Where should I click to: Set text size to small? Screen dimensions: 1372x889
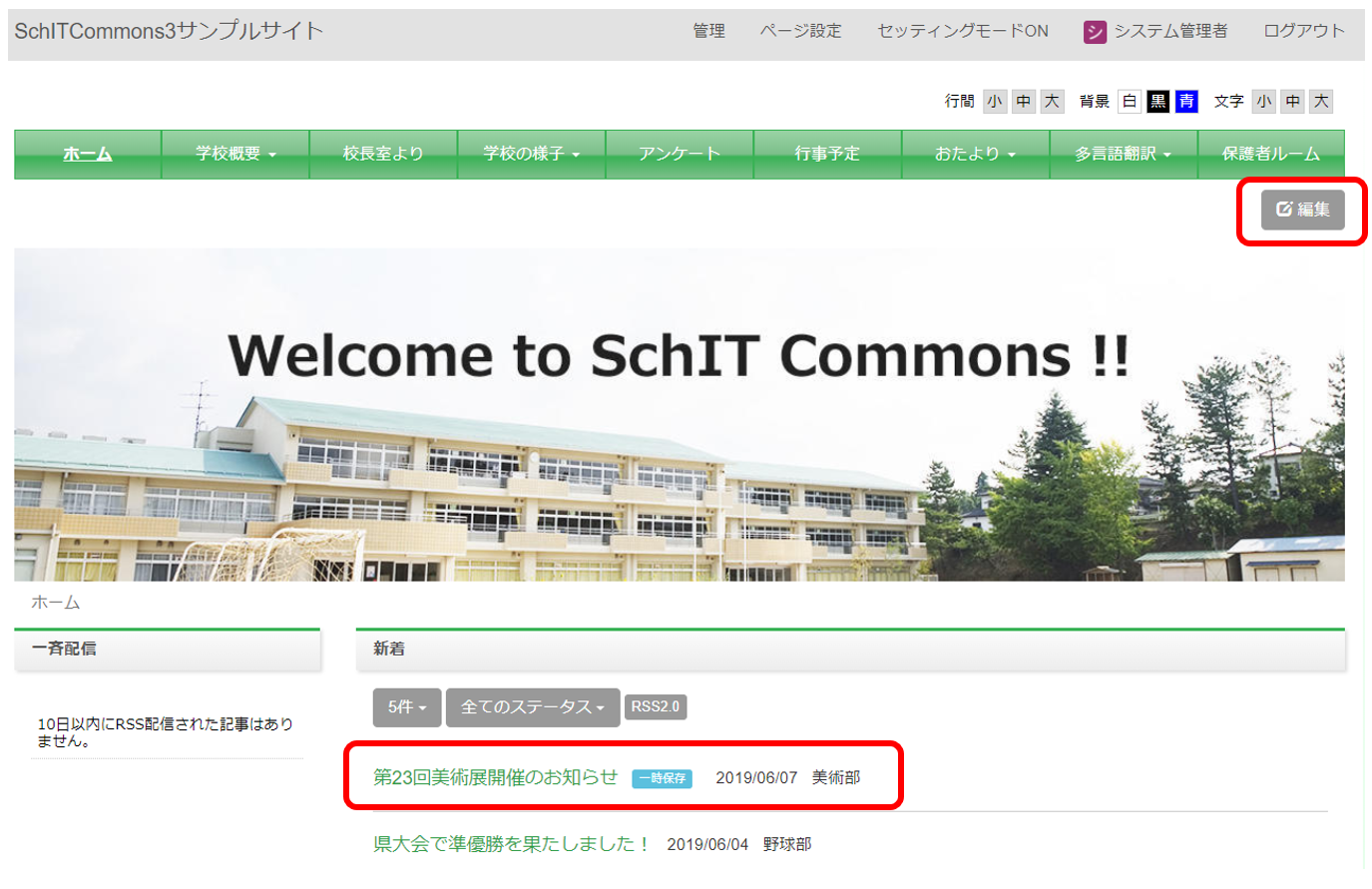(x=1264, y=101)
